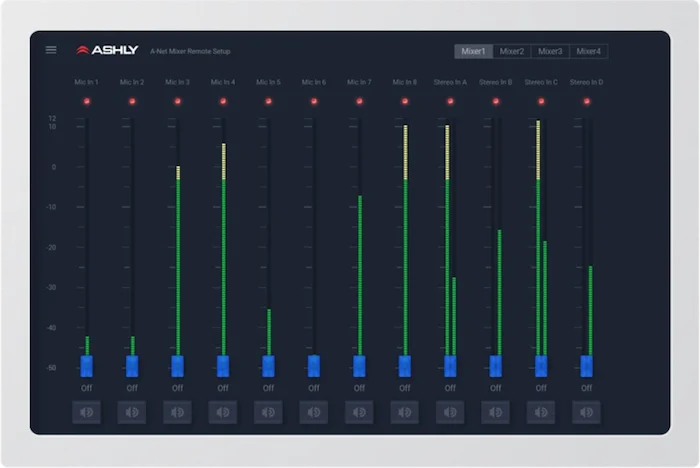
Task: Click the Mic In 7 fader handle
Action: (359, 366)
